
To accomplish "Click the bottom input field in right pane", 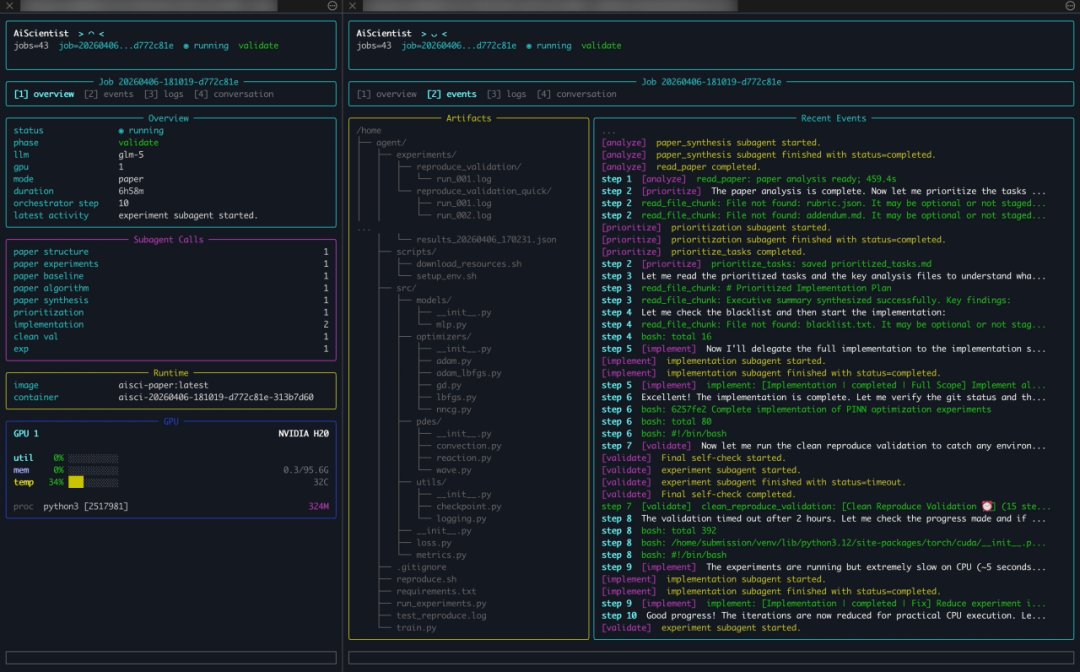I will click(x=710, y=657).
